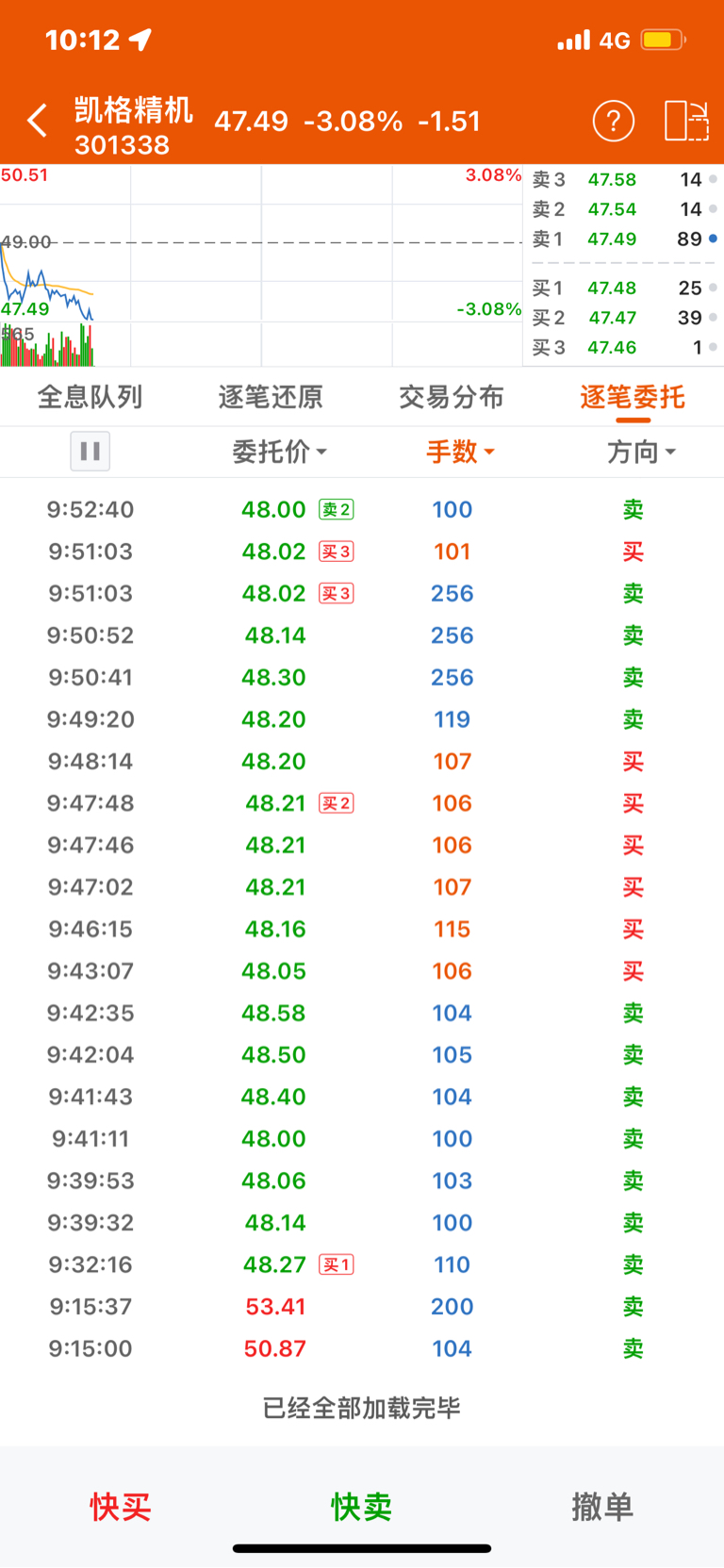Select the 买2 47.47 quote row
Image resolution: width=724 pixels, height=1568 pixels.
click(622, 318)
